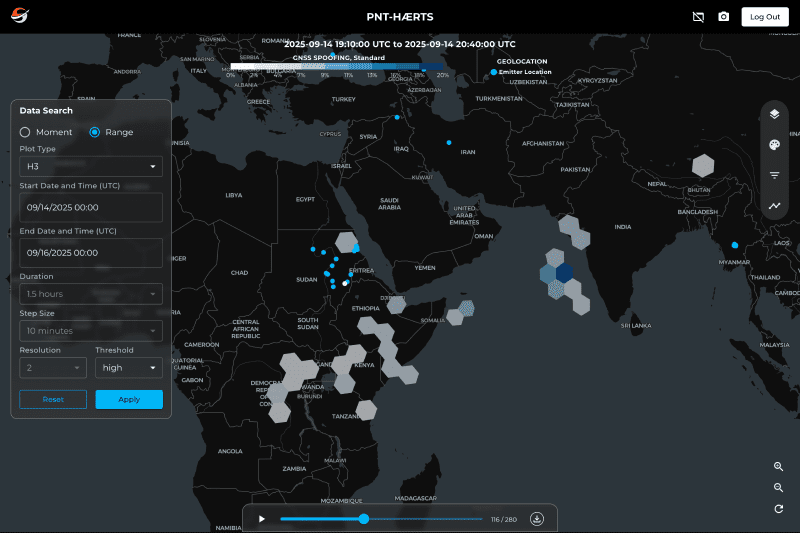Click the emitter dot in Iran
The image size is (800, 533).
pos(449,143)
